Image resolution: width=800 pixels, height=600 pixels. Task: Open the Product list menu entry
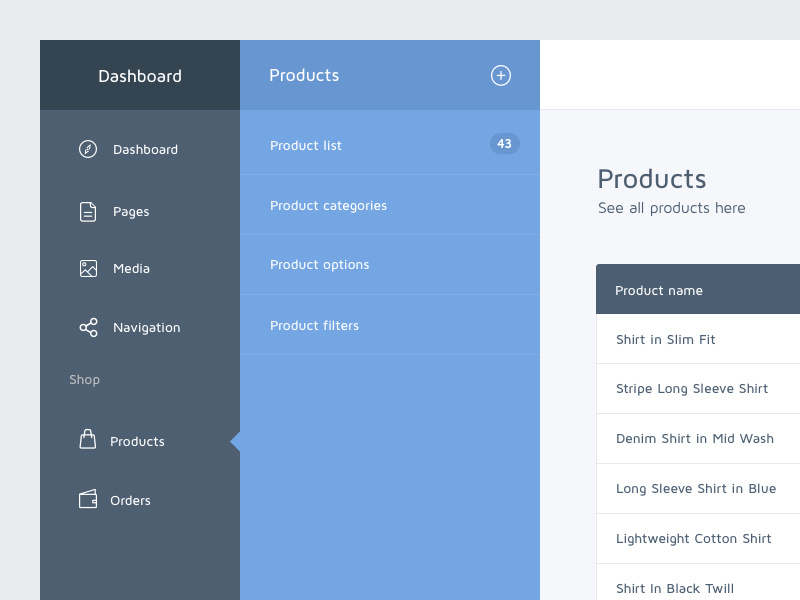pyautogui.click(x=306, y=145)
